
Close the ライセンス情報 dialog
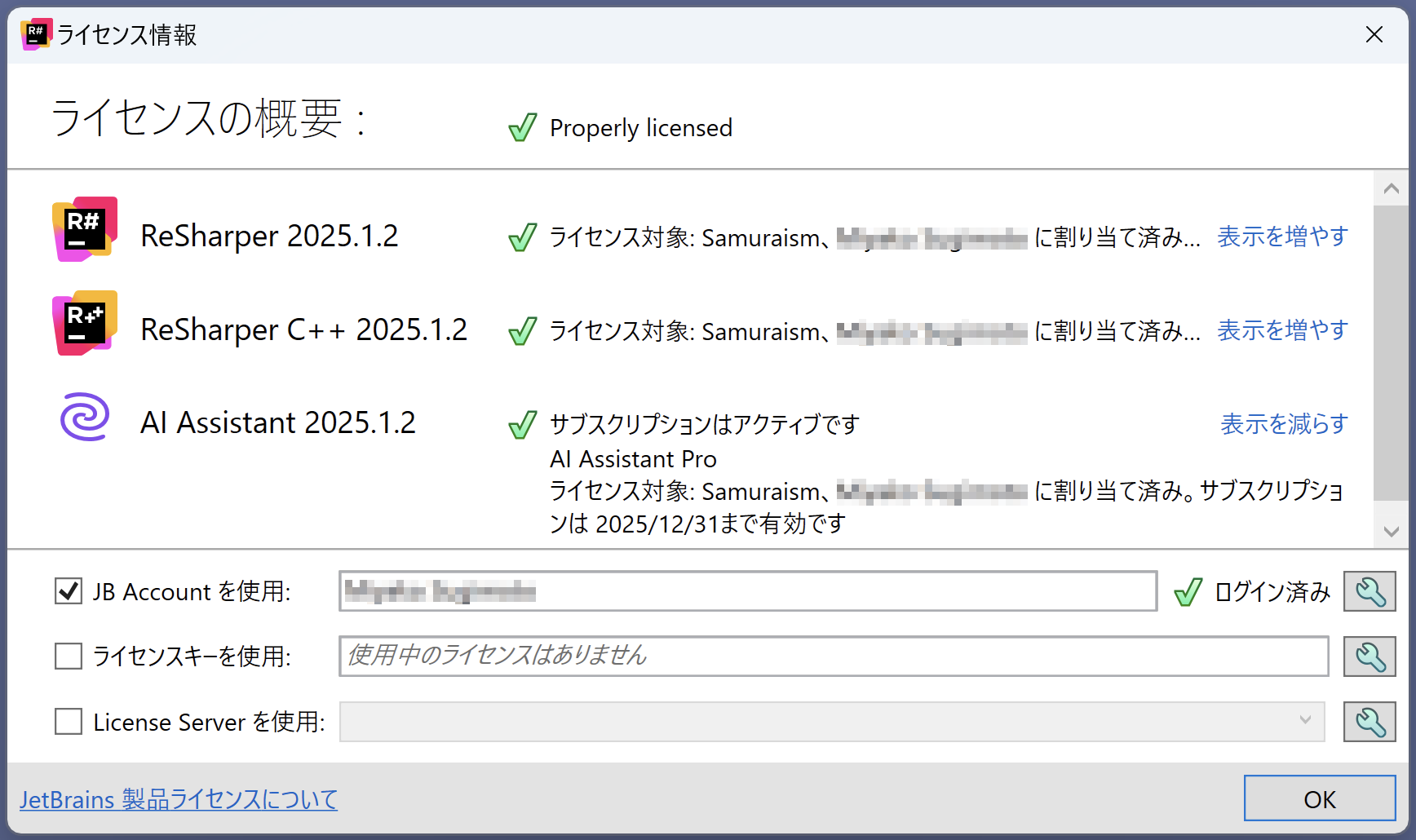(x=1374, y=34)
